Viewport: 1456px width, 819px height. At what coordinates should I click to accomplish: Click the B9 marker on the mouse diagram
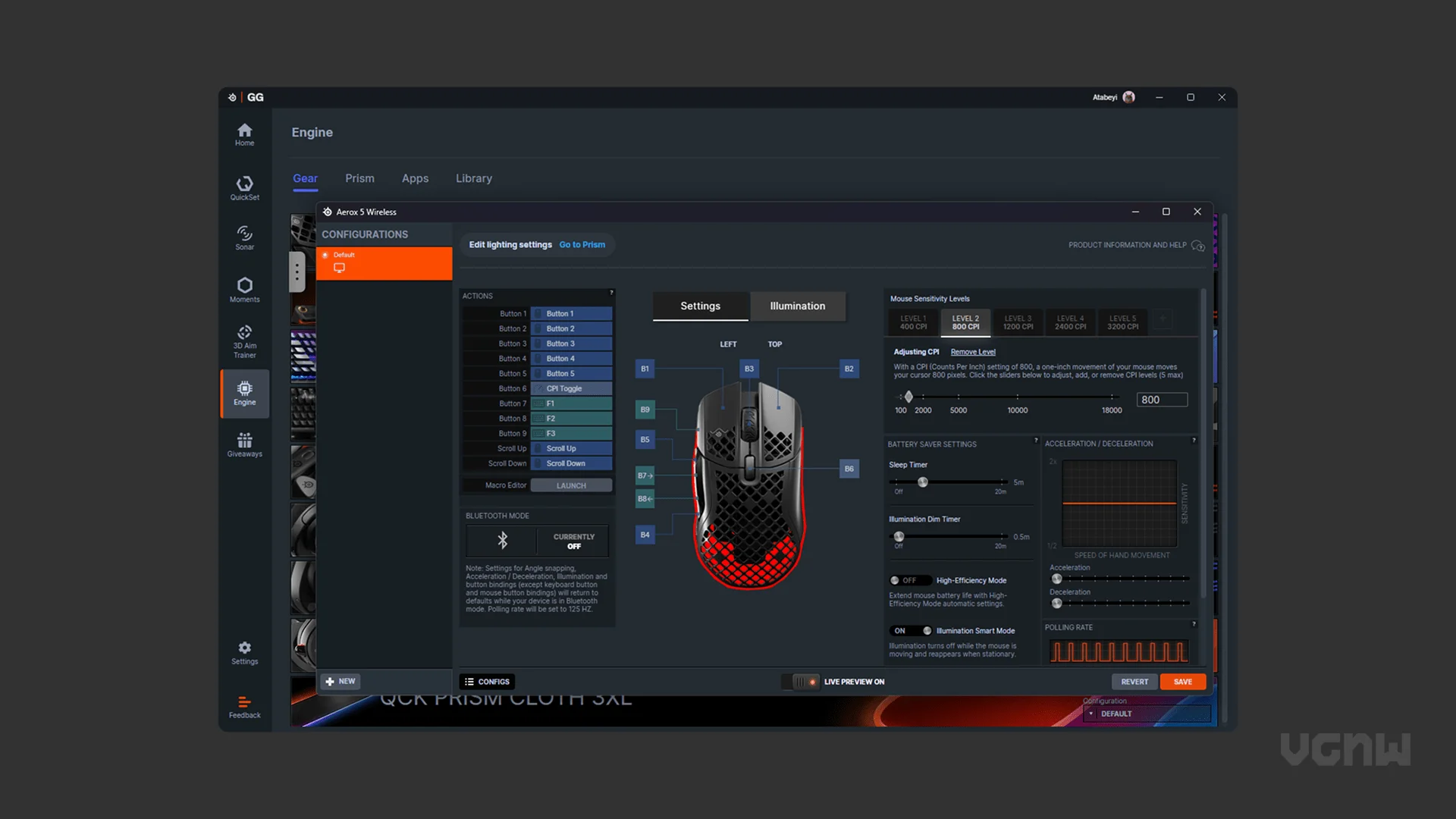click(645, 409)
